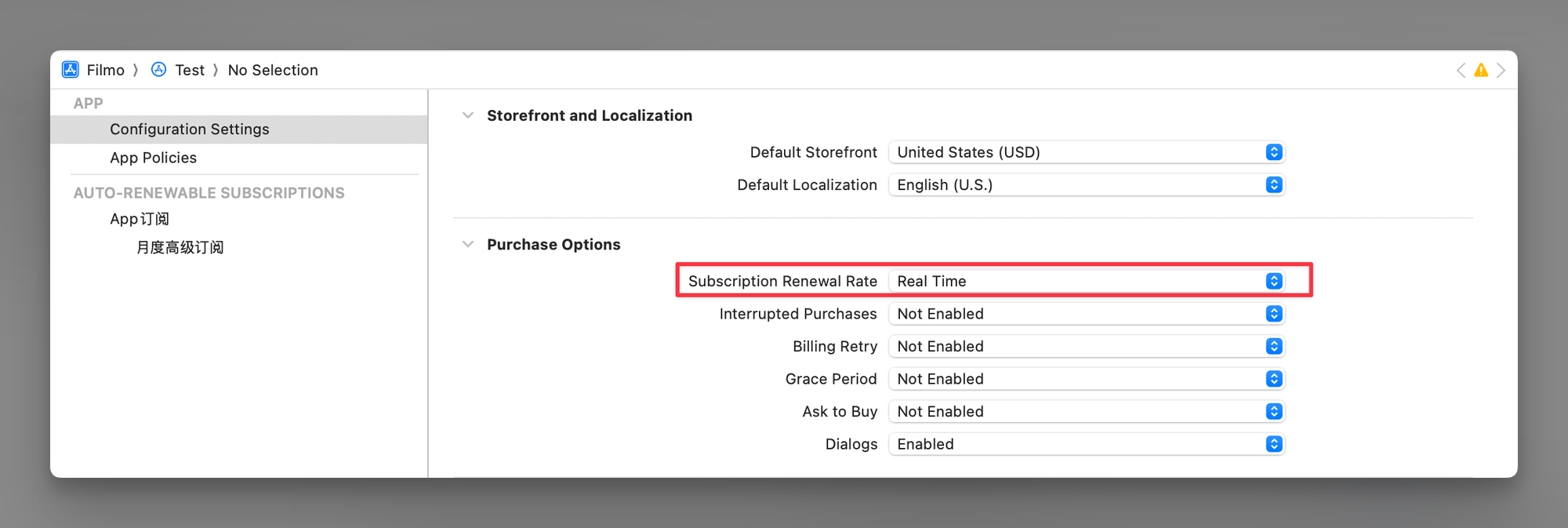Collapse the Purchase Options section
Screen dimensions: 1568x528
click(468, 245)
